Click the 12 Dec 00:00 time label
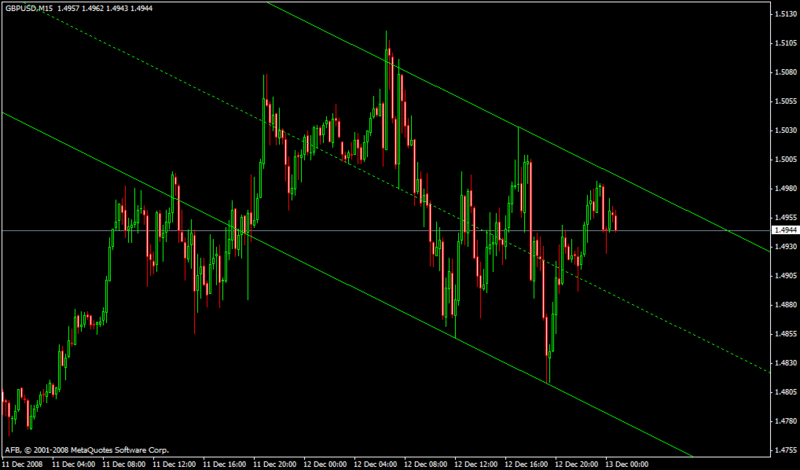Screen dimensions: 800x470 (x=325, y=464)
